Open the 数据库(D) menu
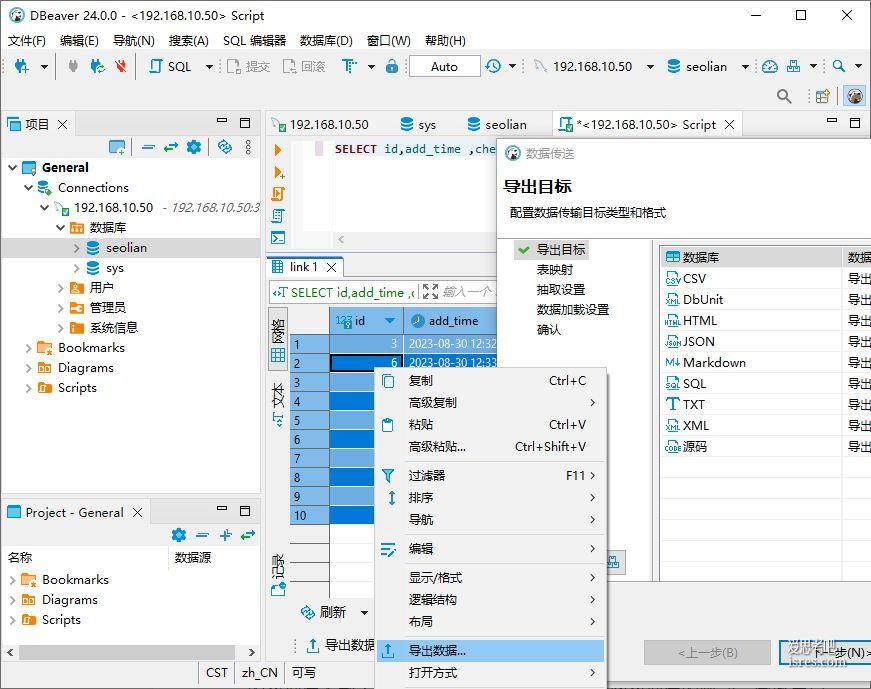Screen dimensions: 871x689 coord(326,41)
